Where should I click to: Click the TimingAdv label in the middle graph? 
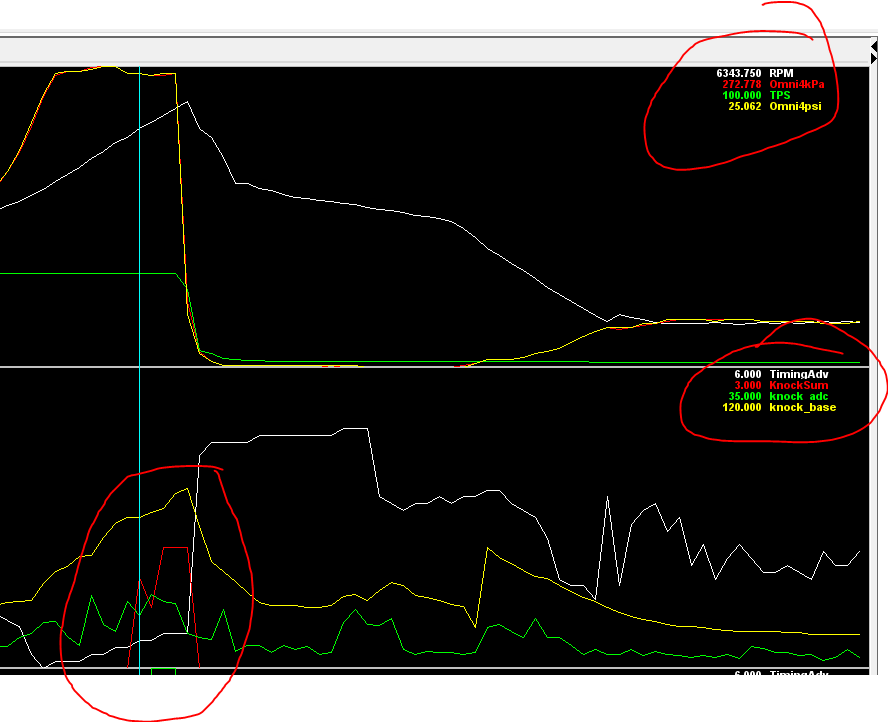coord(796,374)
